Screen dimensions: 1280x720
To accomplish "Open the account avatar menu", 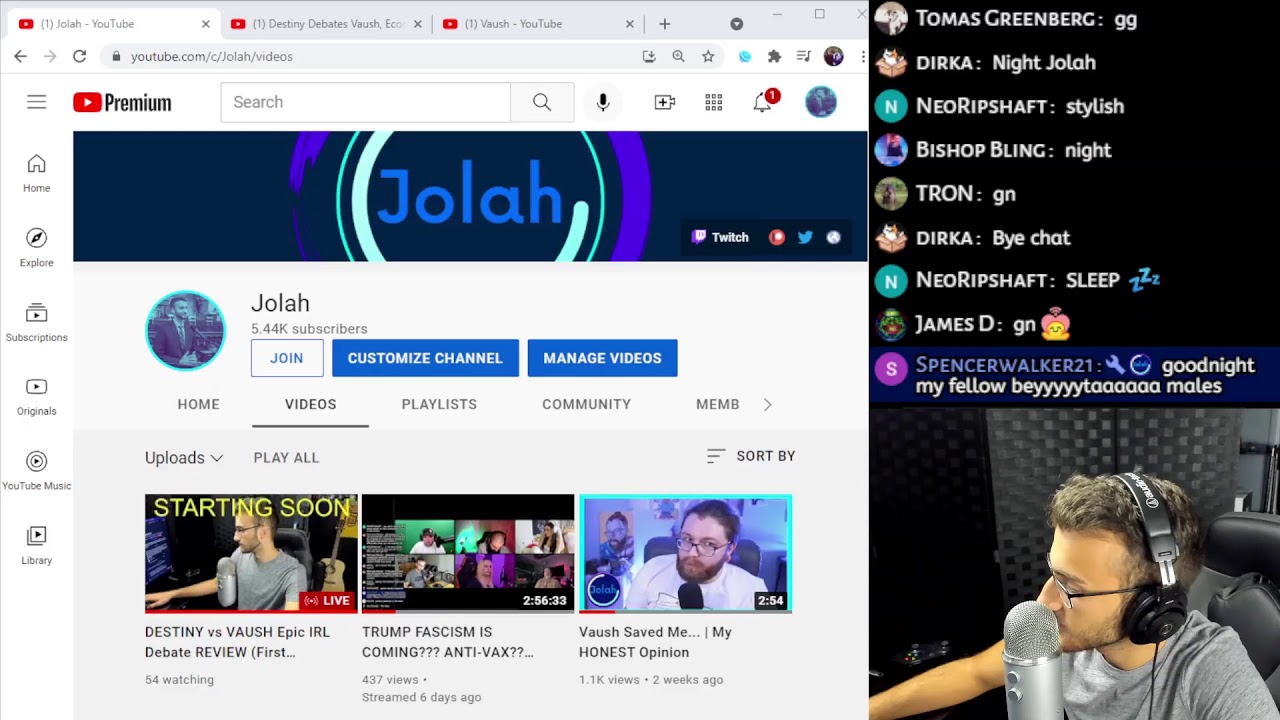I will click(x=821, y=102).
